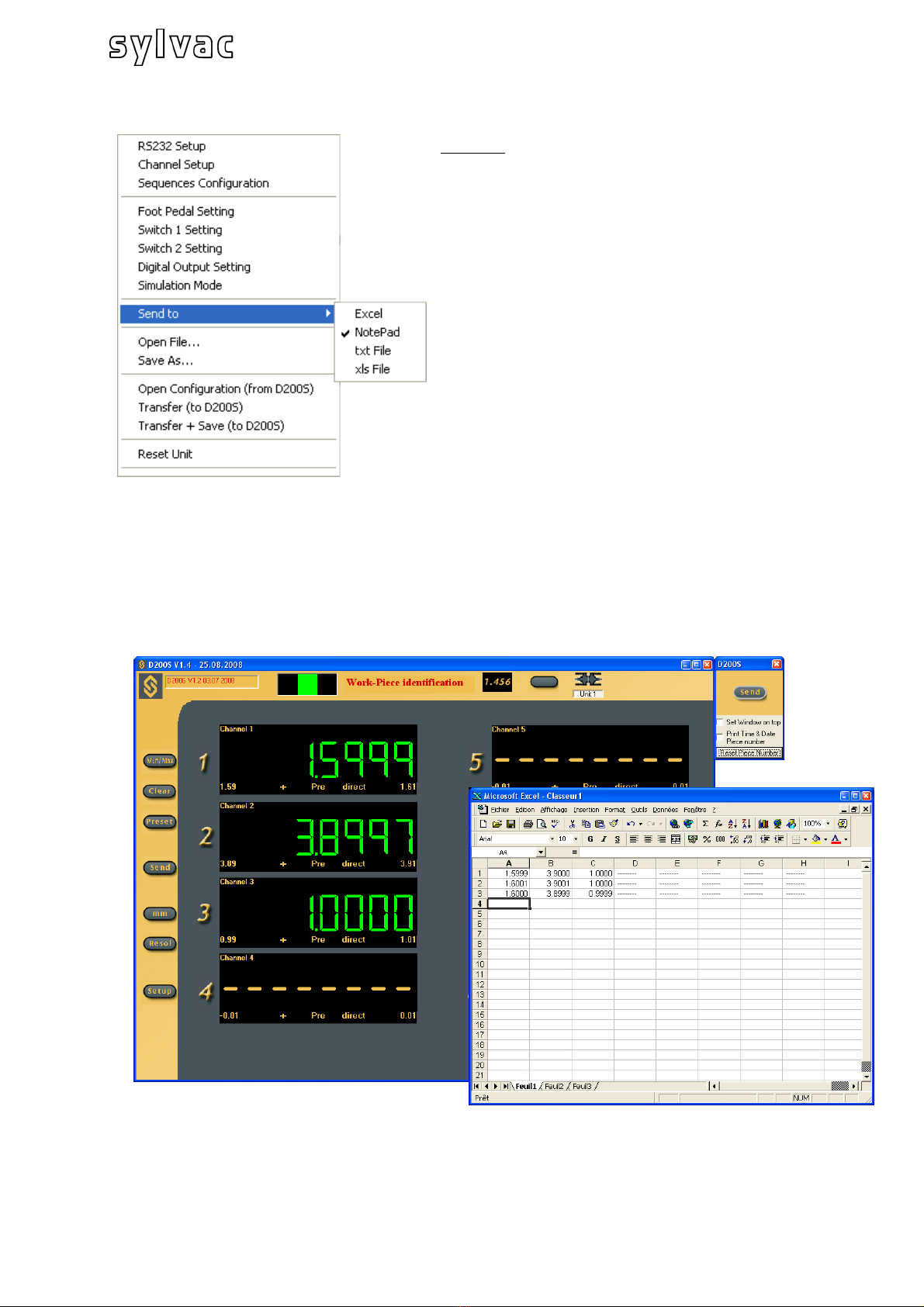Click the Sylvac logo icon in D200S window
Screen dimensions: 924x1307
[150, 686]
